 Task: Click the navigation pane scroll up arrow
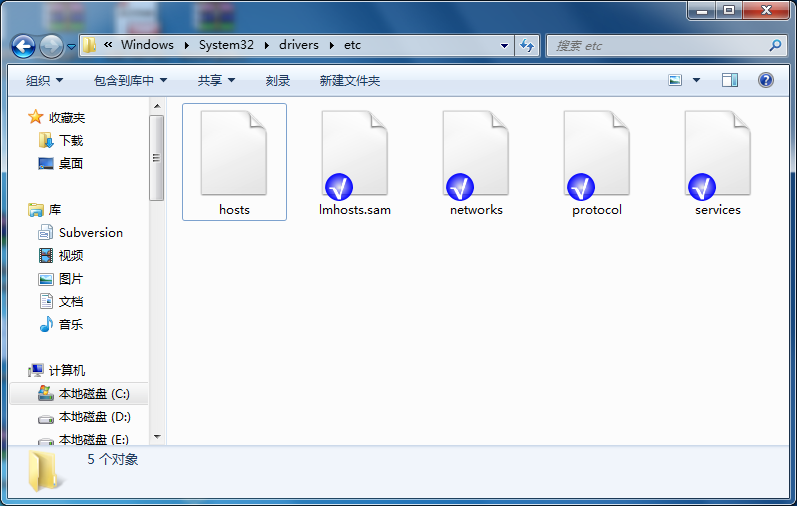(x=157, y=106)
